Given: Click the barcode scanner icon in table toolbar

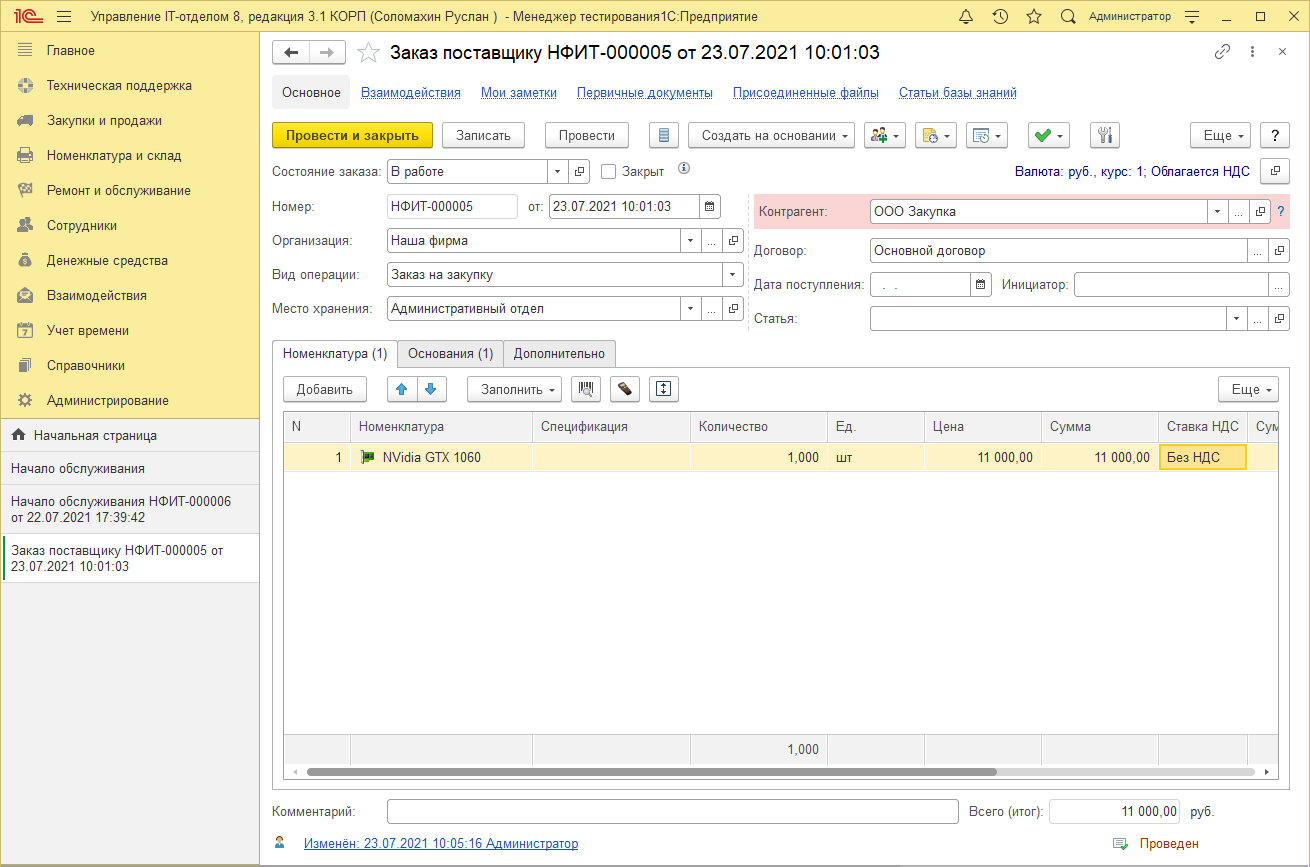Looking at the screenshot, I should coord(585,389).
